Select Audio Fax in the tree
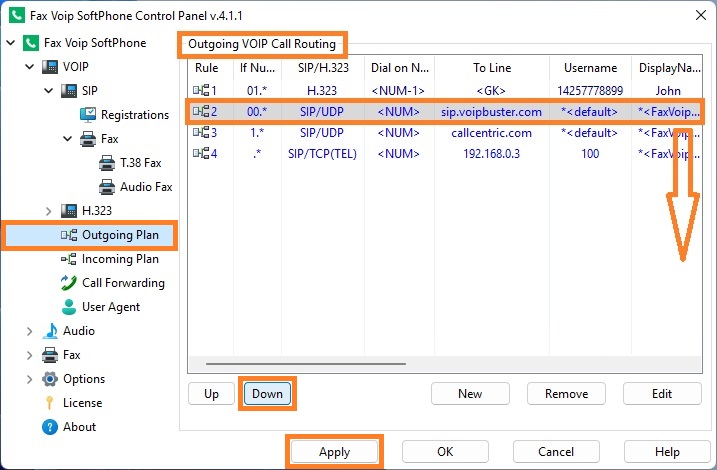This screenshot has height=470, width=717. pos(146,187)
